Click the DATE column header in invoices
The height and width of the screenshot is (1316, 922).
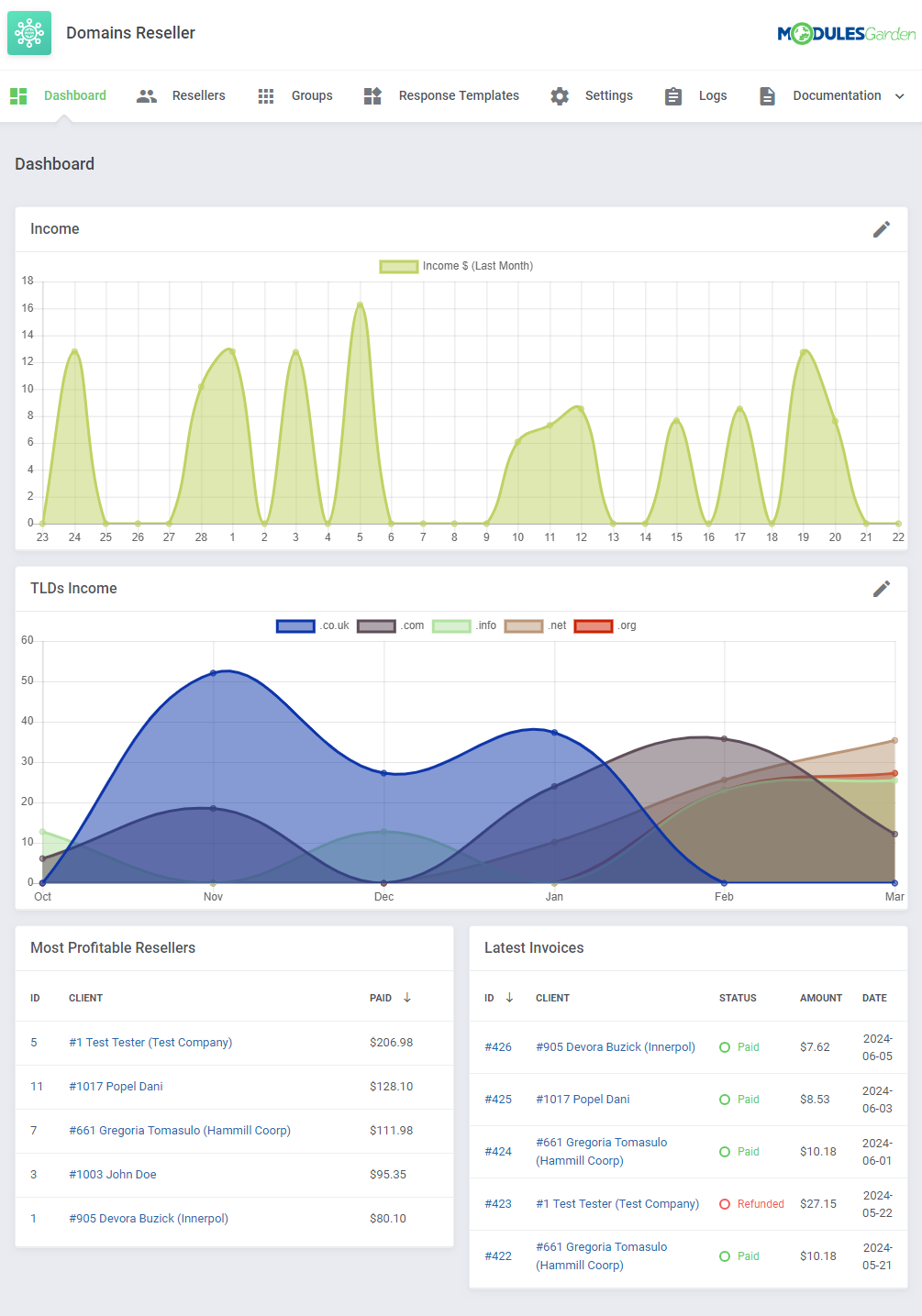click(x=874, y=998)
